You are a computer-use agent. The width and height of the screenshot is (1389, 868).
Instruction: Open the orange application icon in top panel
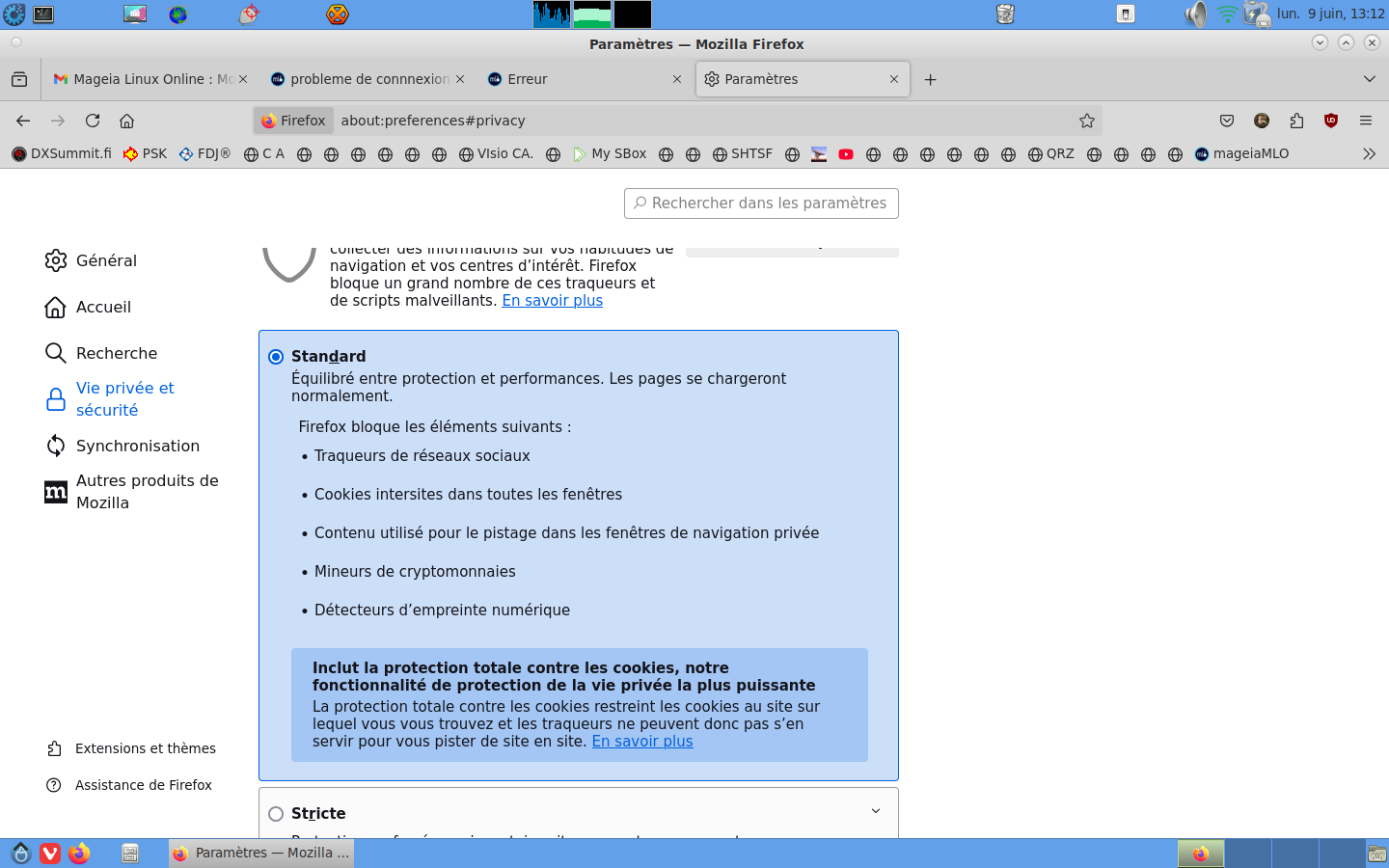pyautogui.click(x=338, y=14)
